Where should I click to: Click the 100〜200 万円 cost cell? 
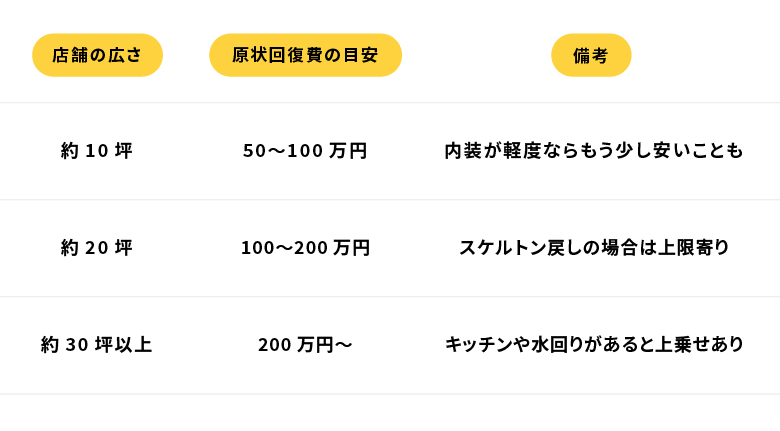305,248
